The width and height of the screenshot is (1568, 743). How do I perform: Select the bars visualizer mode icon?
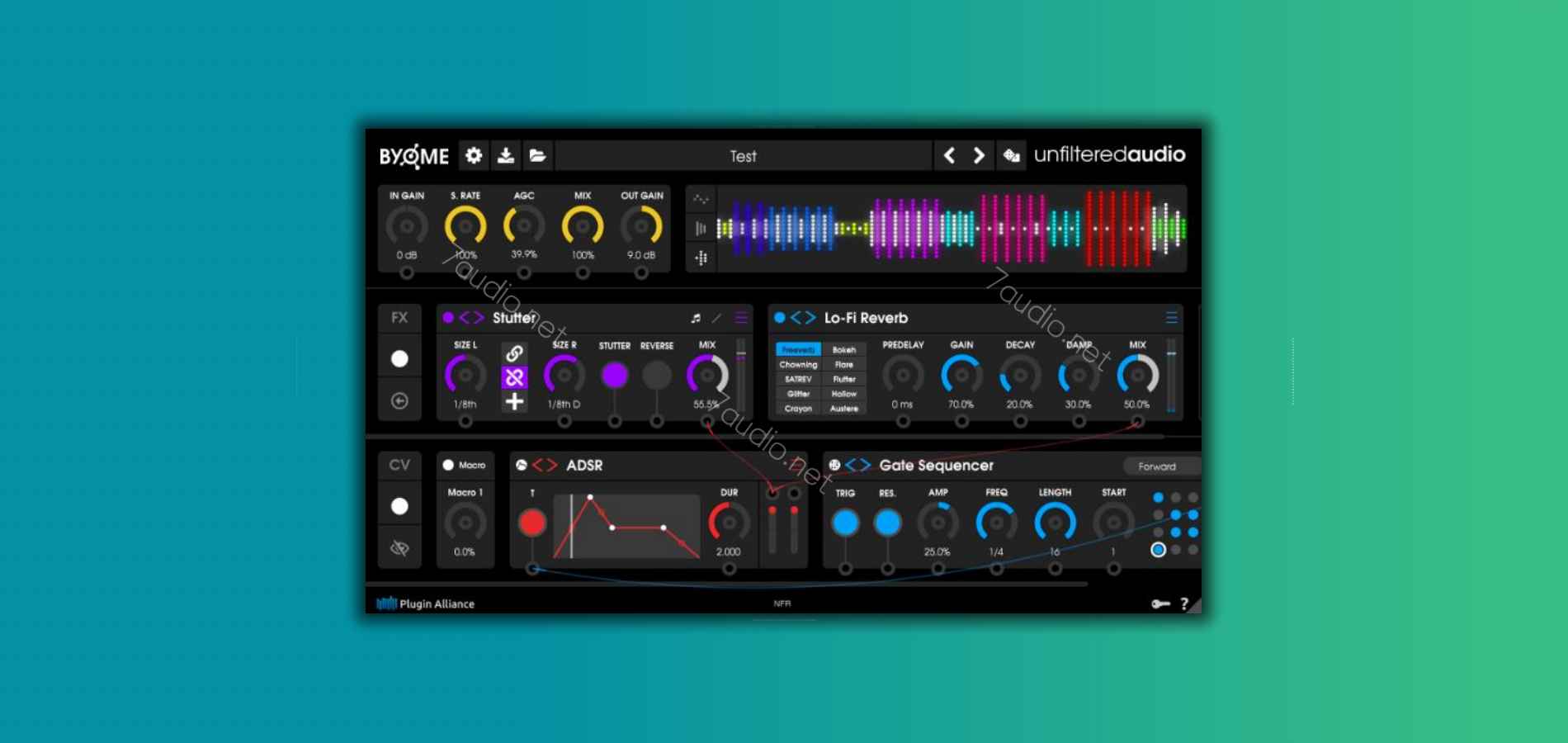[x=701, y=229]
